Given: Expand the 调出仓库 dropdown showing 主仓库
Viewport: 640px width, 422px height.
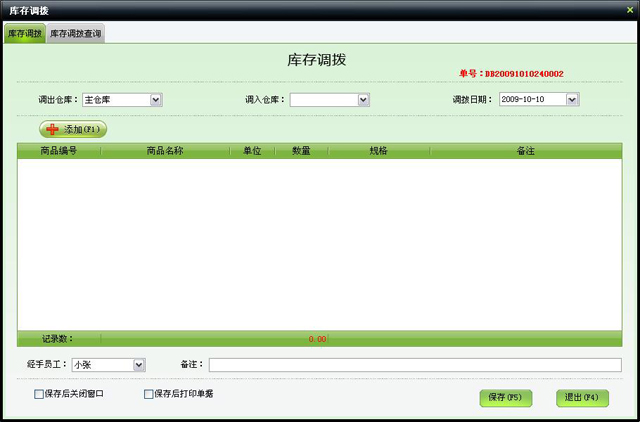Looking at the screenshot, I should (156, 99).
